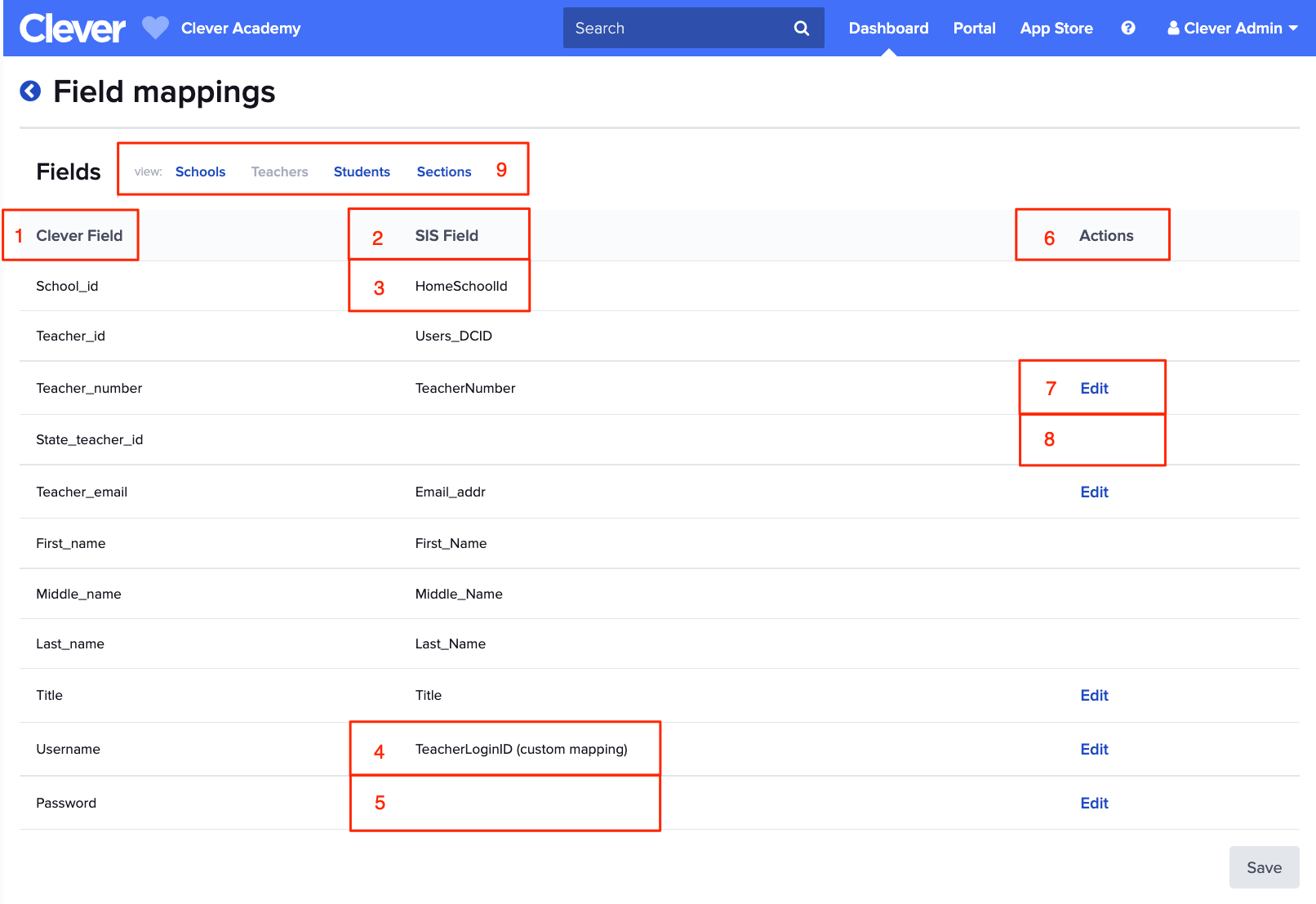The width and height of the screenshot is (1316, 904).
Task: Select the Schools view
Action: pyautogui.click(x=200, y=171)
